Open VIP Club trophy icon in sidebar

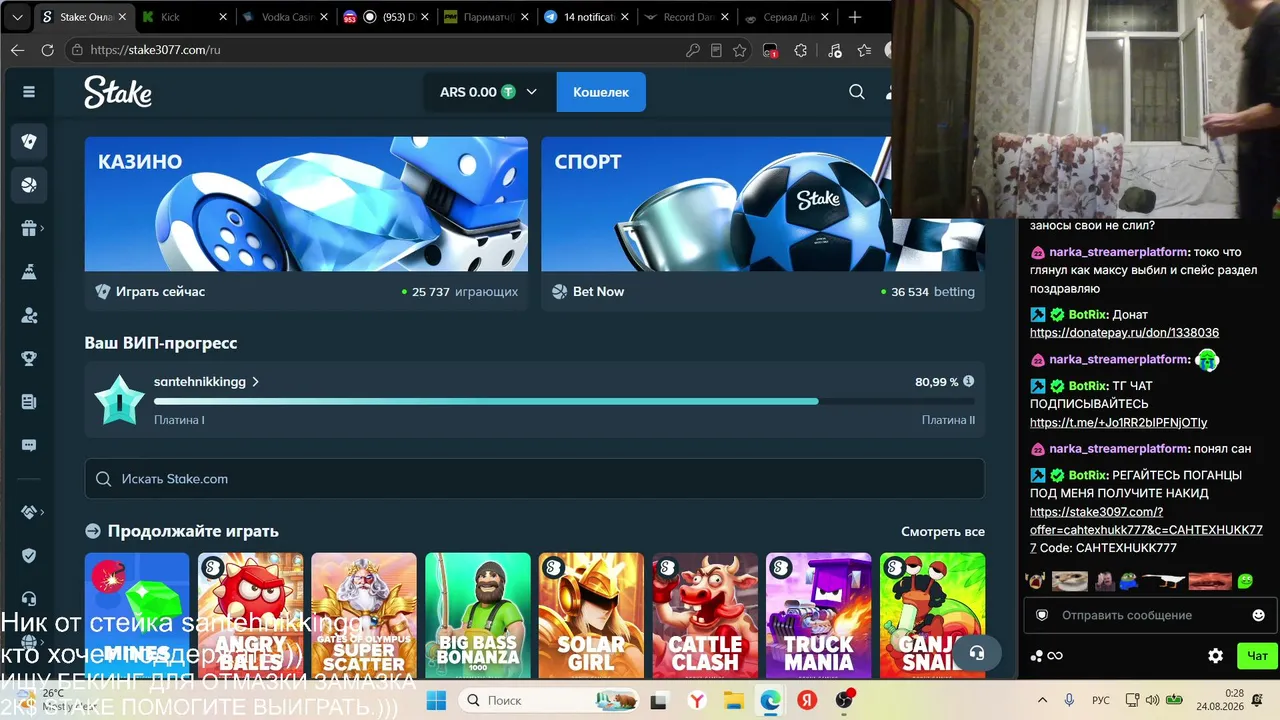tap(29, 358)
